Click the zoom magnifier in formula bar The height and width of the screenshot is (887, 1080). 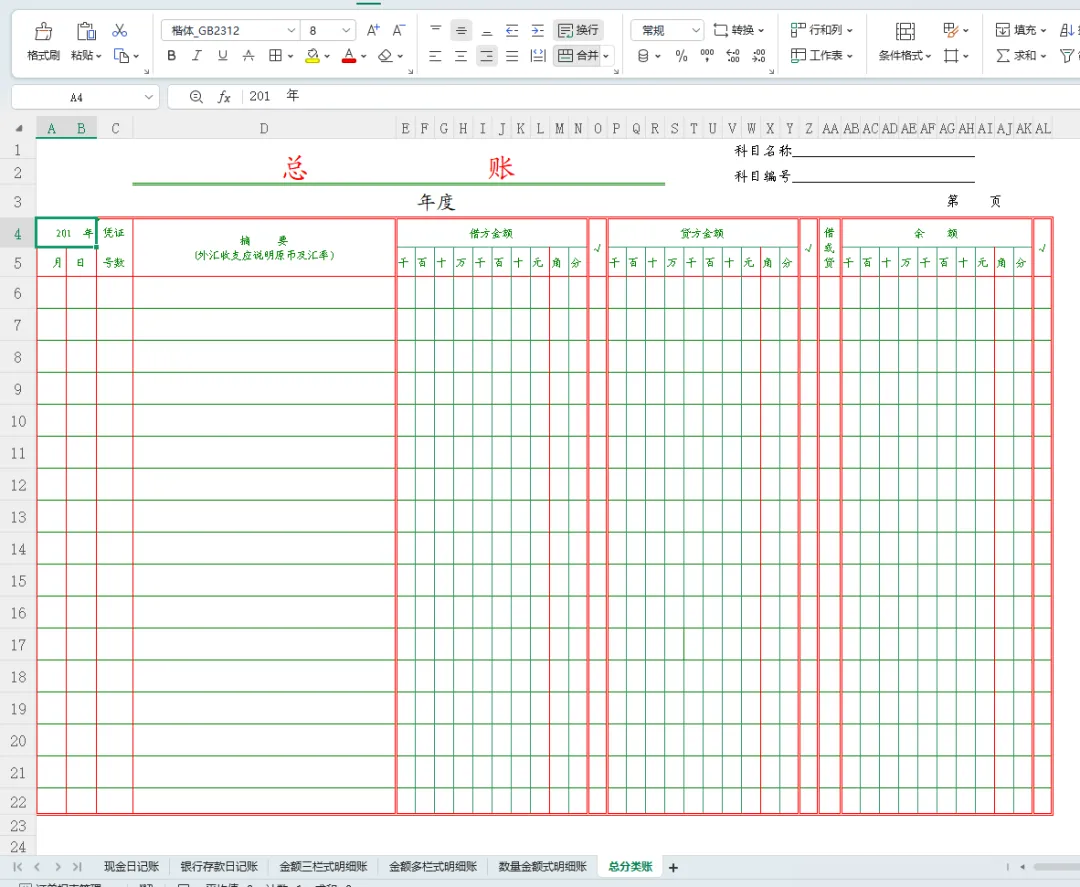(196, 97)
